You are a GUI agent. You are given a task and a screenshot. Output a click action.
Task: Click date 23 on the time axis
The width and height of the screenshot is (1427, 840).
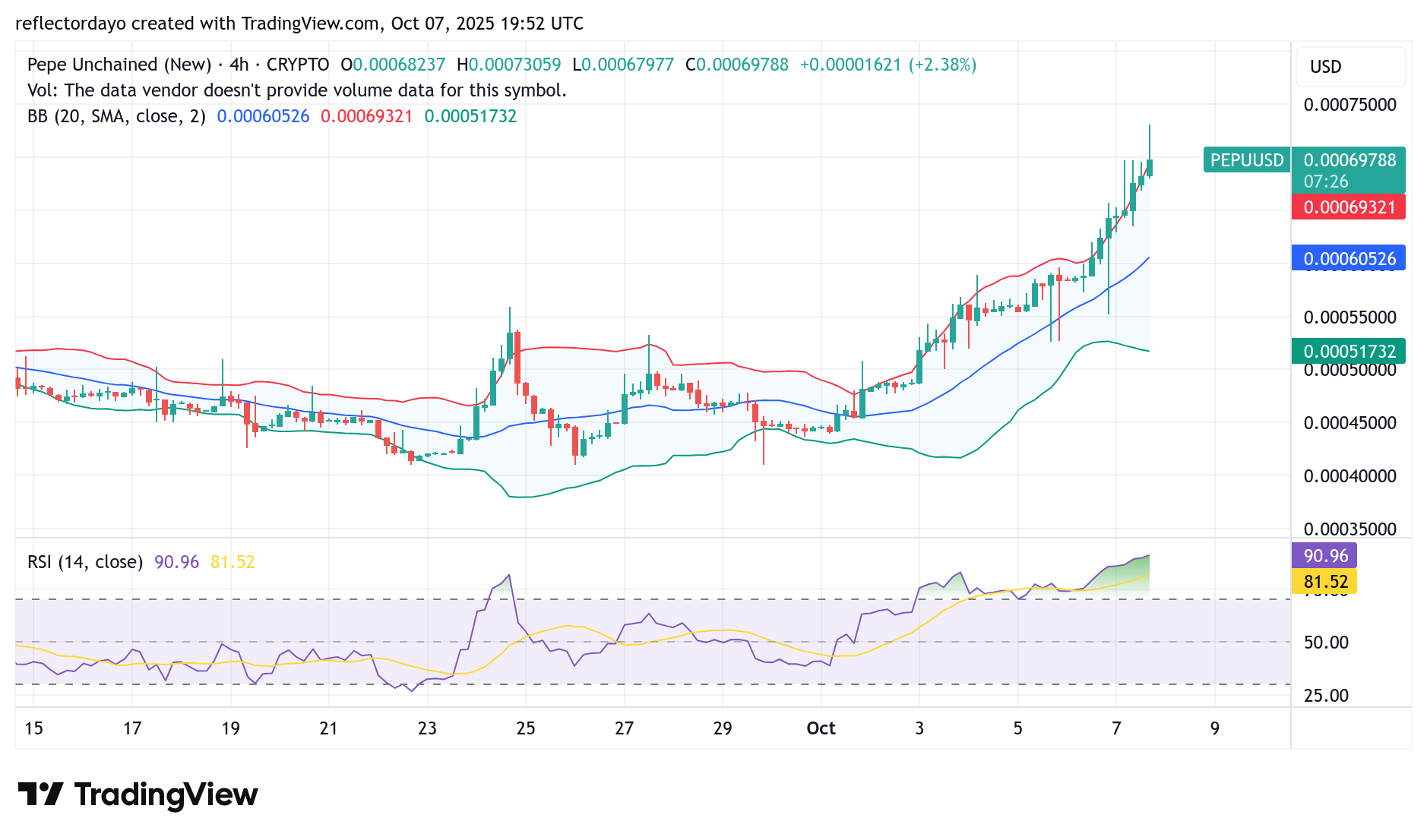[427, 728]
